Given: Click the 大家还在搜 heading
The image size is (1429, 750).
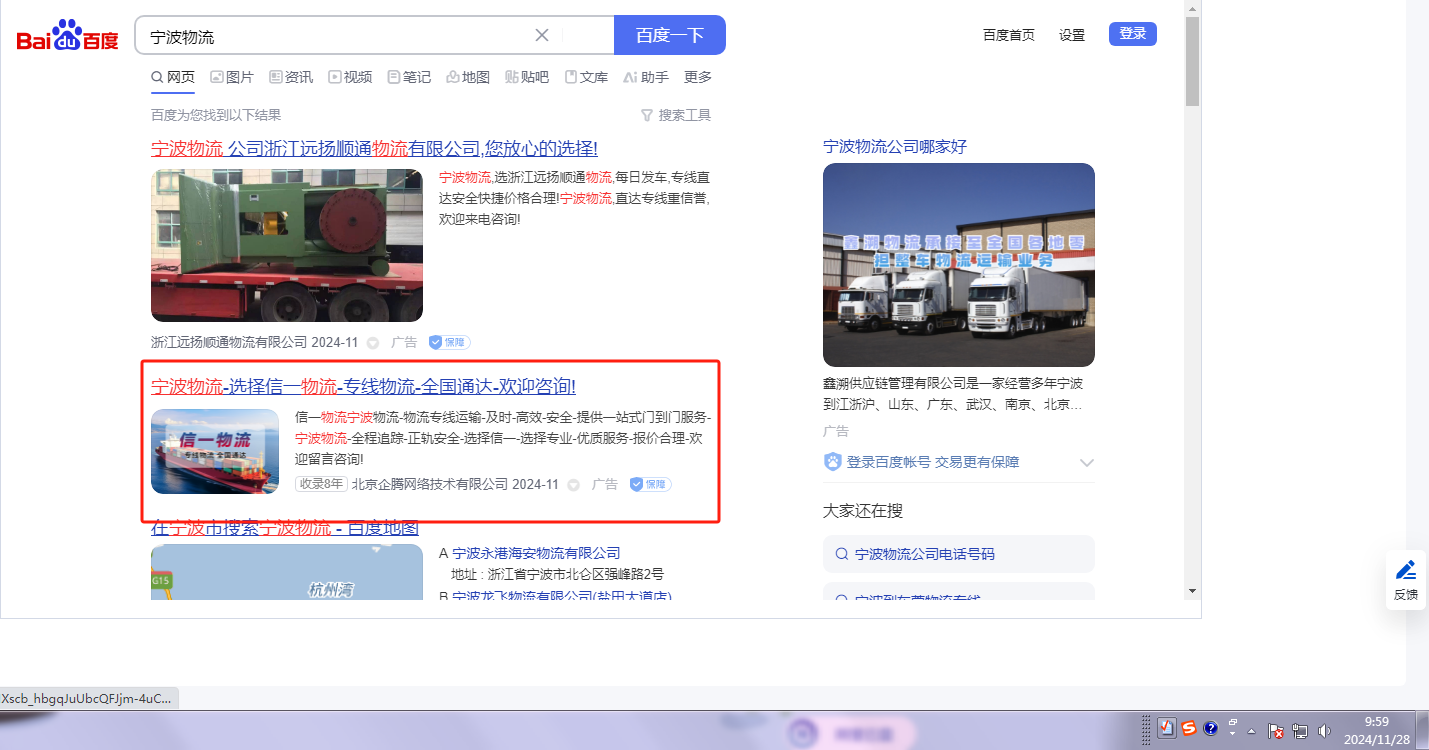Looking at the screenshot, I should pyautogui.click(x=863, y=511).
